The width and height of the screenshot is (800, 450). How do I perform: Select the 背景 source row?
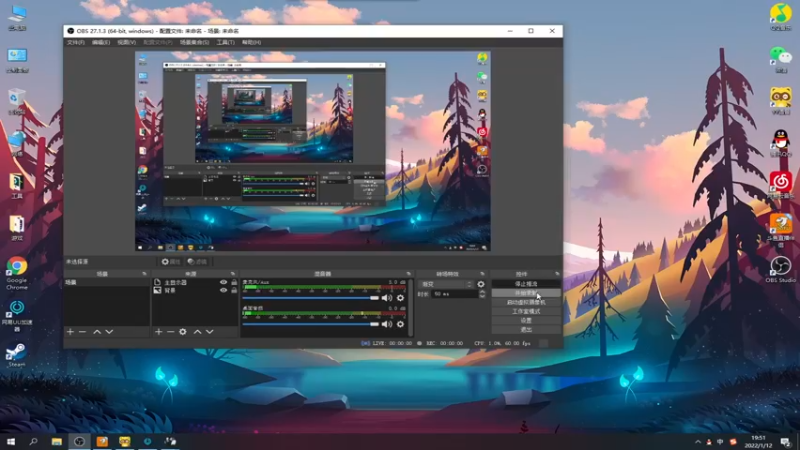195,290
